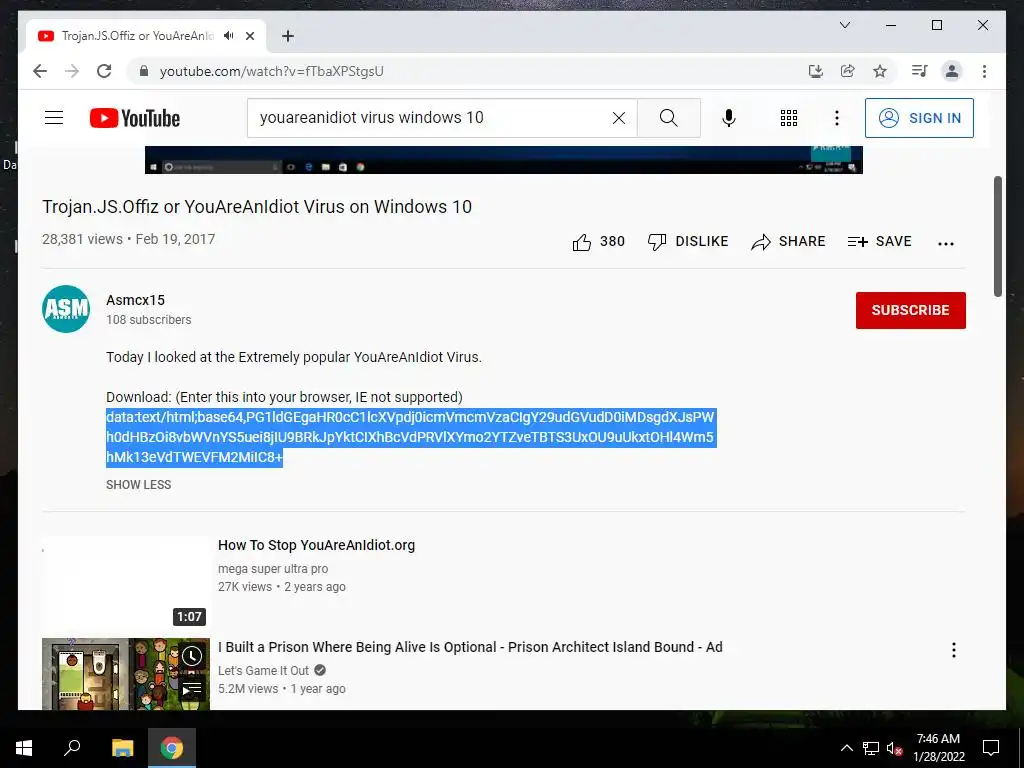This screenshot has height=768, width=1024.
Task: Open the Chrome profile avatar
Action: [952, 71]
